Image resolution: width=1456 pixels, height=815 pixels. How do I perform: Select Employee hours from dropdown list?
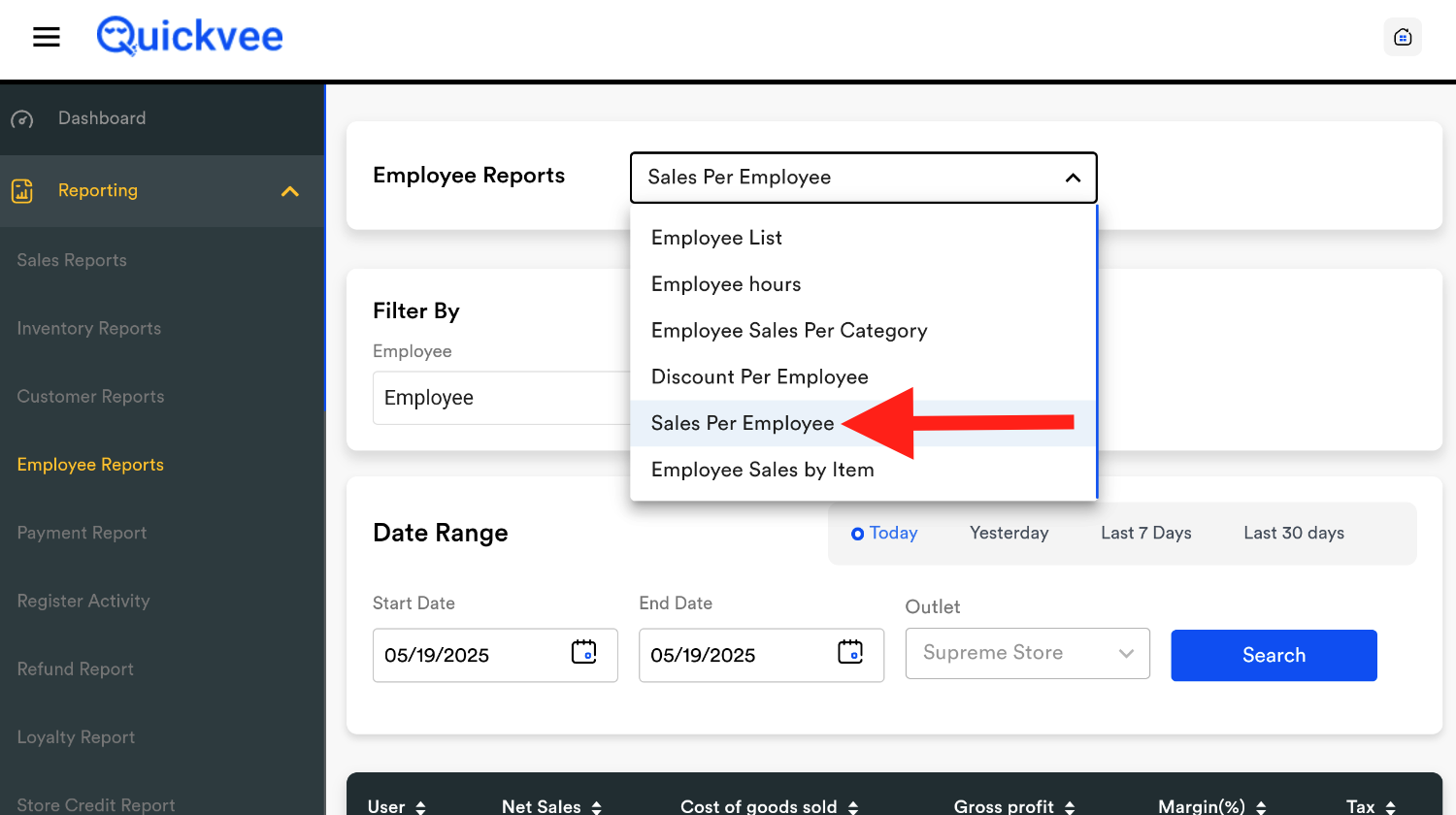coord(726,284)
